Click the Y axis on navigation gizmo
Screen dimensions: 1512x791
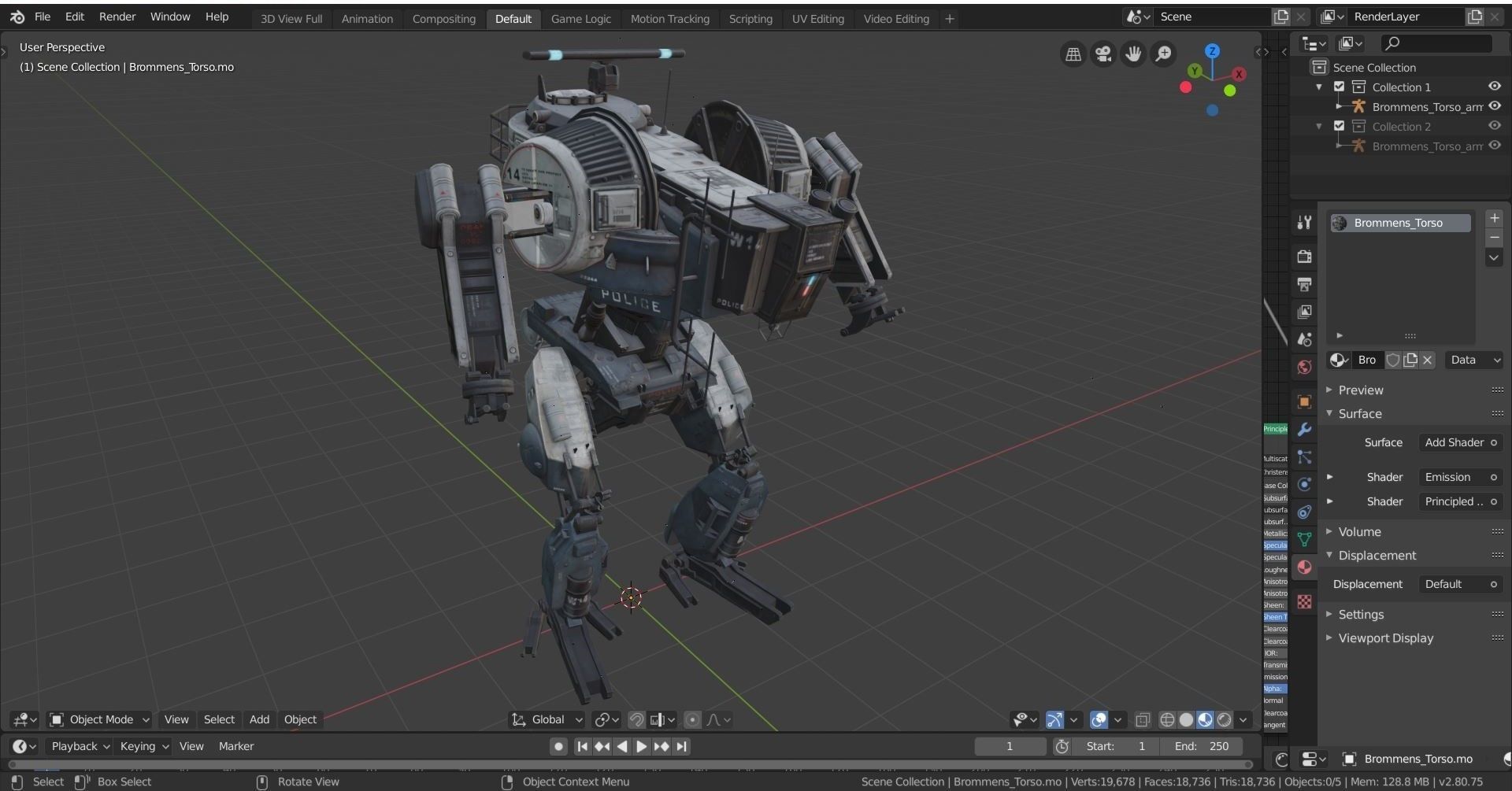1195,71
